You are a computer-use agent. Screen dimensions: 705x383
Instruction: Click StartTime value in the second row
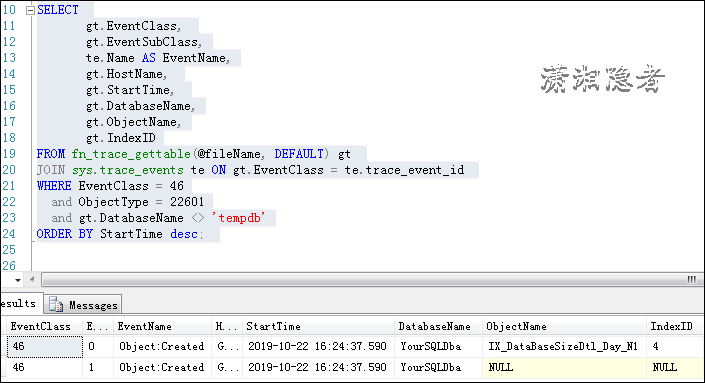[x=317, y=368]
